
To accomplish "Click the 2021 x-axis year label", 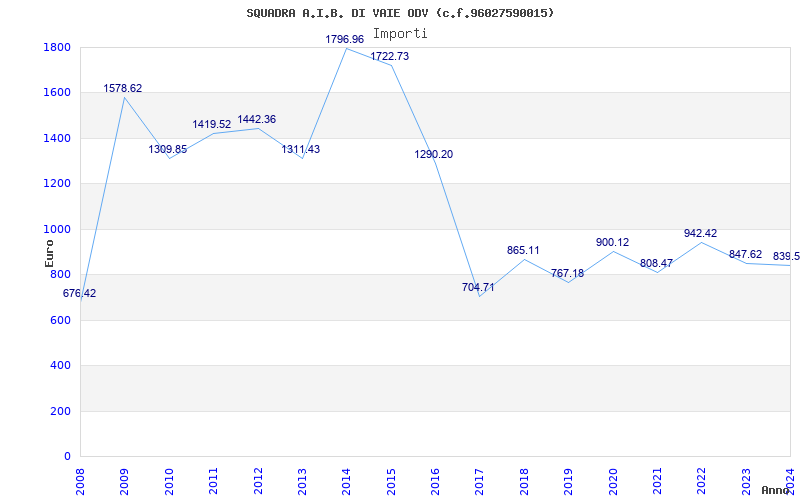I will [x=658, y=481].
